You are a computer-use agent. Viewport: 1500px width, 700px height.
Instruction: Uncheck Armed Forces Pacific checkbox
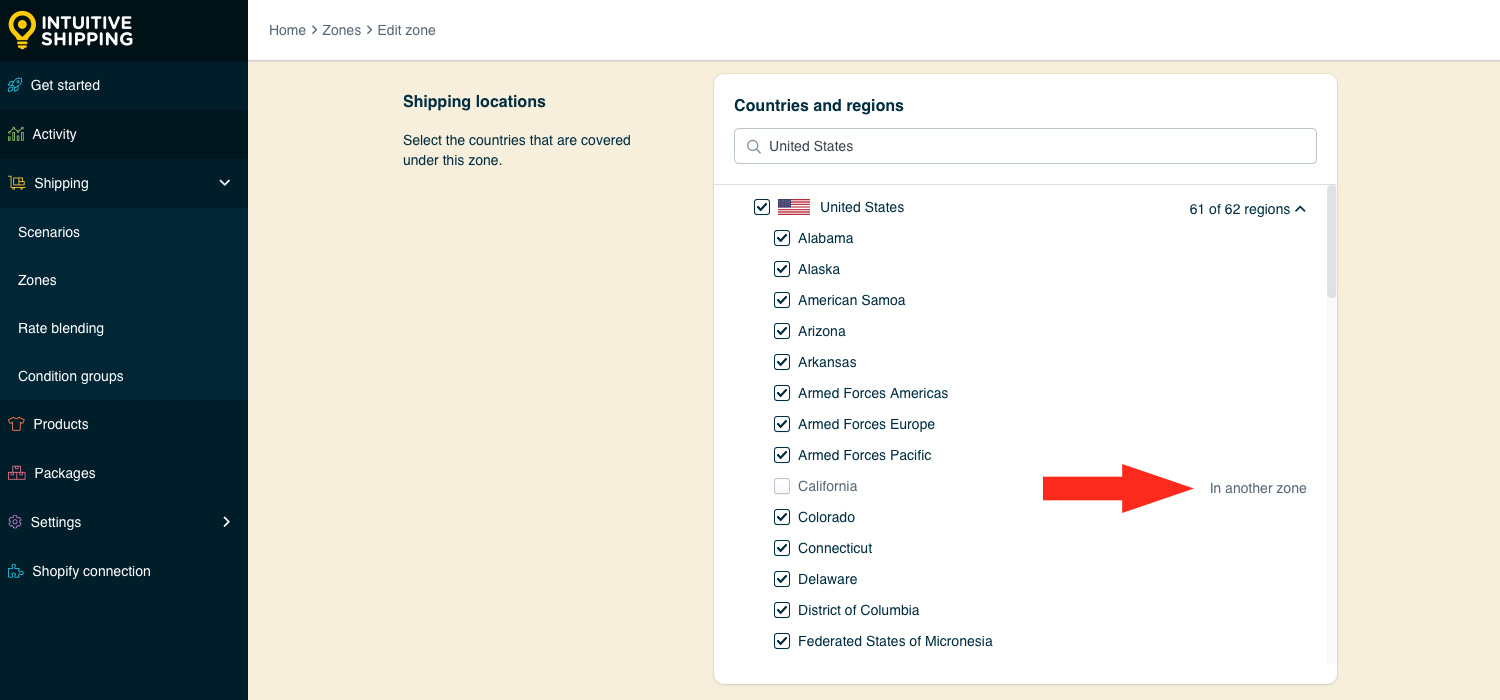782,455
